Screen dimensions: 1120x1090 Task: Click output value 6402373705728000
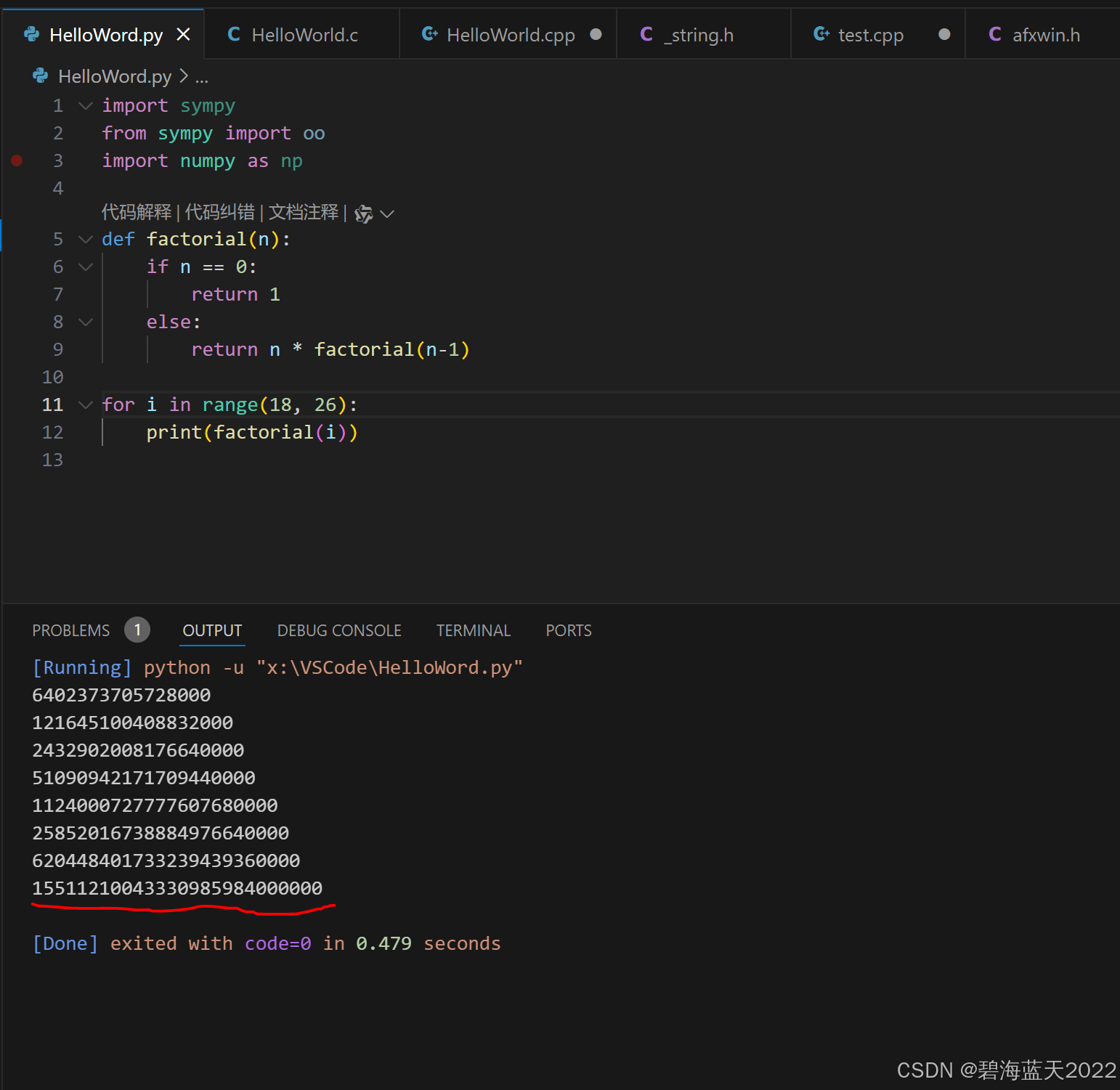[121, 695]
